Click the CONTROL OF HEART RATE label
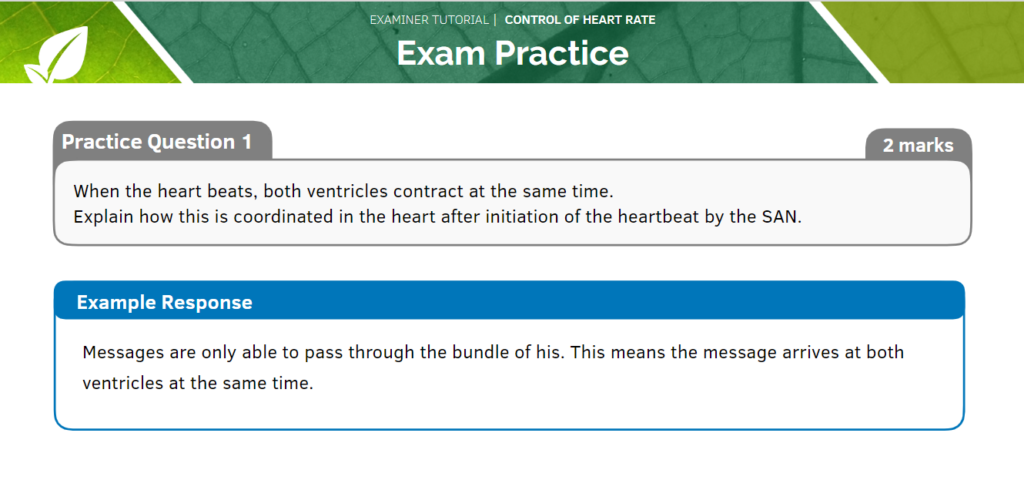 pos(580,20)
